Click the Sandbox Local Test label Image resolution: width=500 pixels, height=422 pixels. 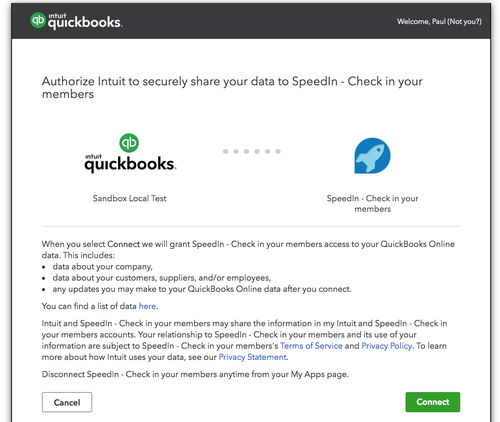click(x=129, y=198)
